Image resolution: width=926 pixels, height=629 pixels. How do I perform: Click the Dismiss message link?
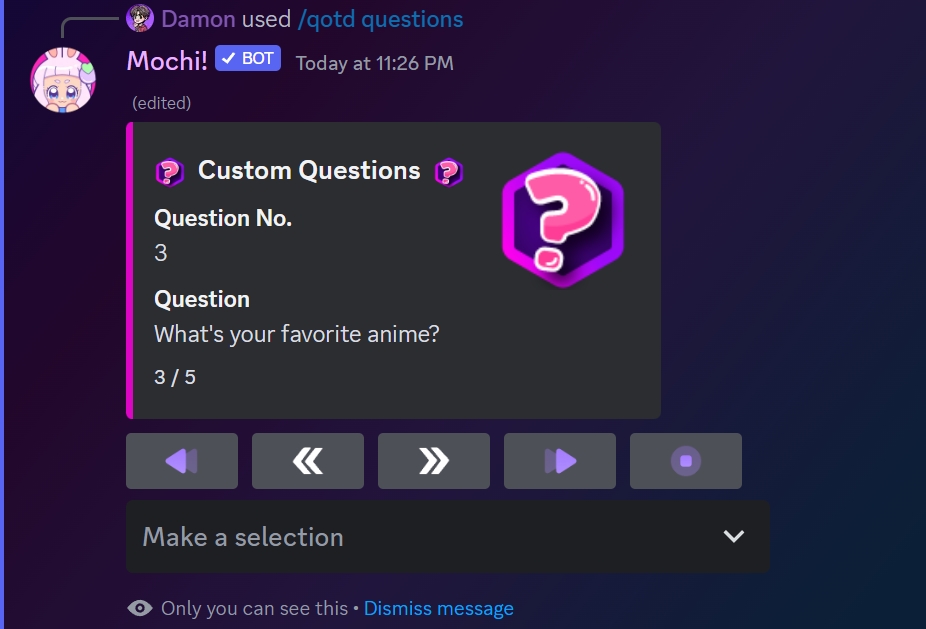coord(438,608)
